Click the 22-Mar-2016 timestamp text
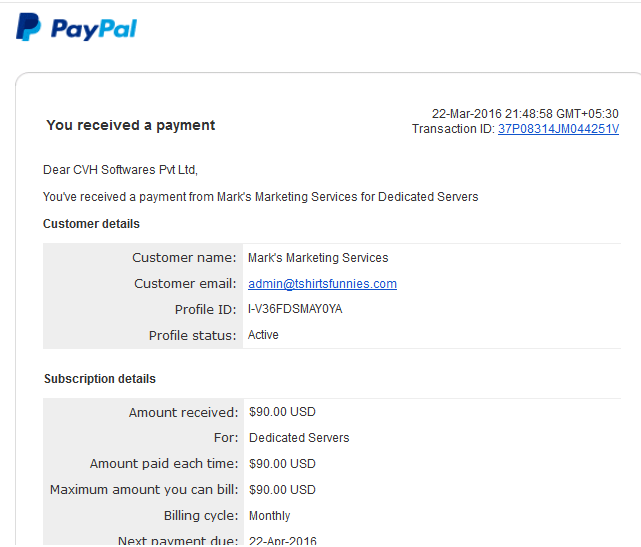The width and height of the screenshot is (641, 547). (524, 114)
